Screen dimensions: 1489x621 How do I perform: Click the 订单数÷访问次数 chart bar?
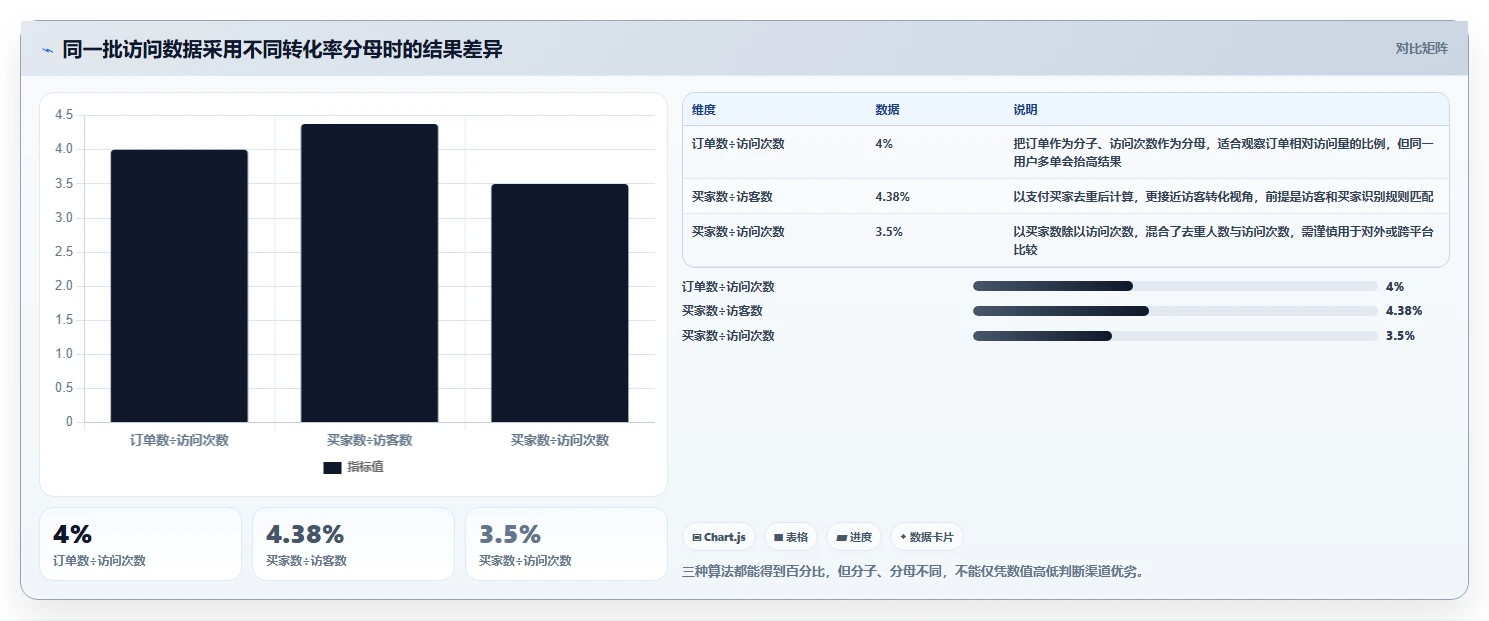[x=179, y=286]
